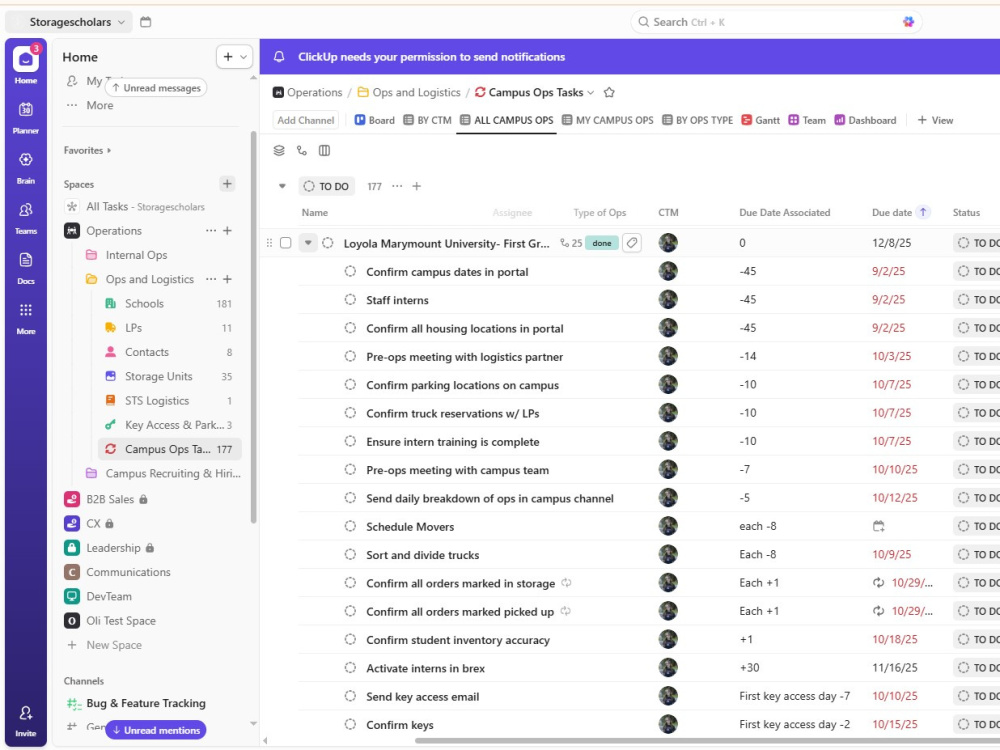Toggle status circle for Pre-ops meeting with logistics partner
Screen dimensions: 1000x750
coord(350,356)
